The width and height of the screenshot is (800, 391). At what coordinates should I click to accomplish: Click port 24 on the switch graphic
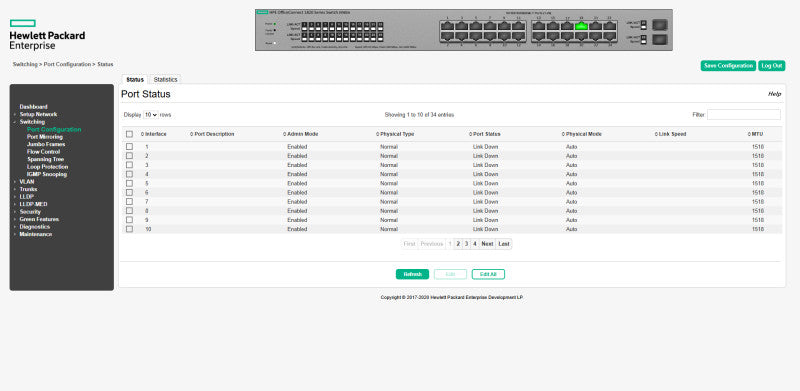pyautogui.click(x=610, y=36)
